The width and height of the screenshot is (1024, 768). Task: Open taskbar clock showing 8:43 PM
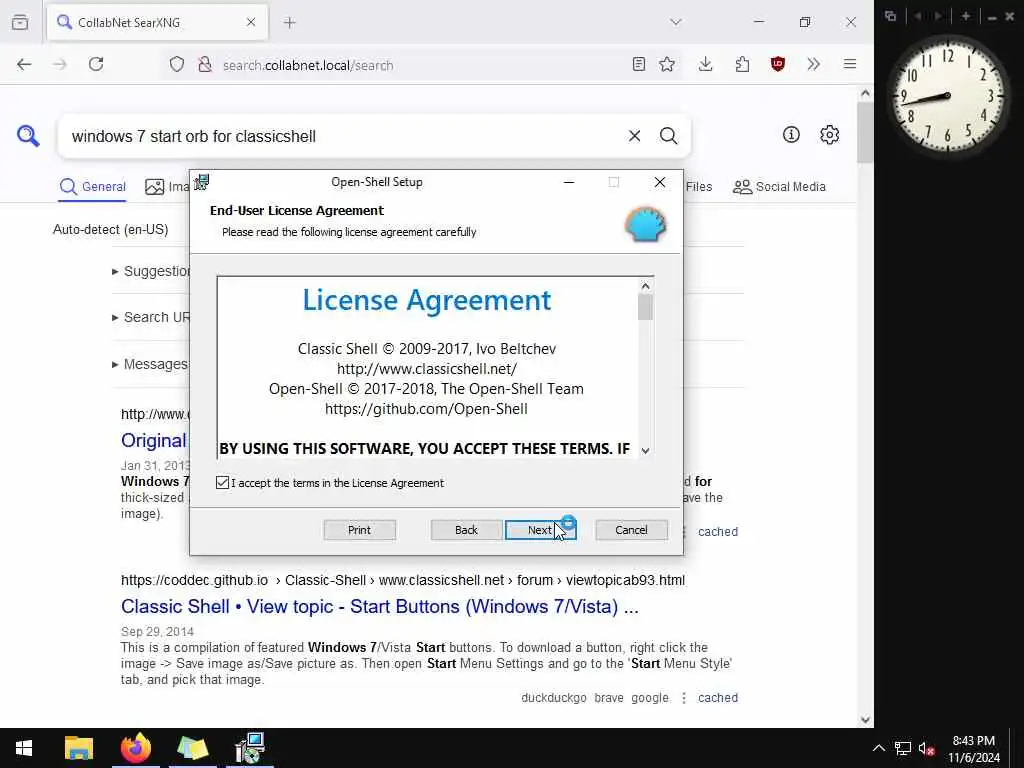click(974, 749)
